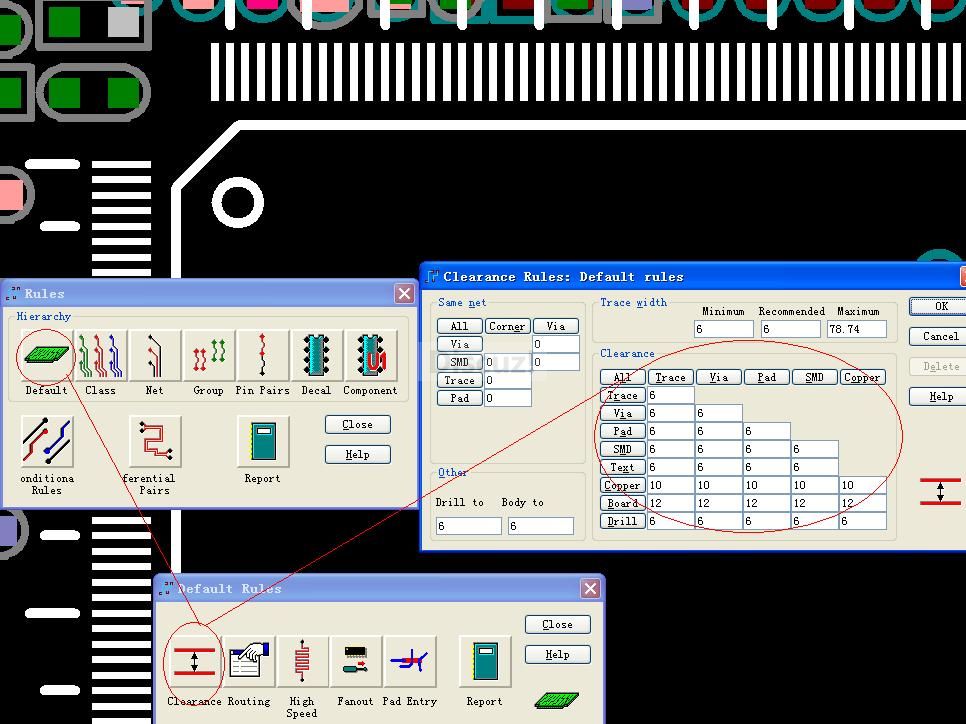Click Via column button in Same net

[x=556, y=326]
